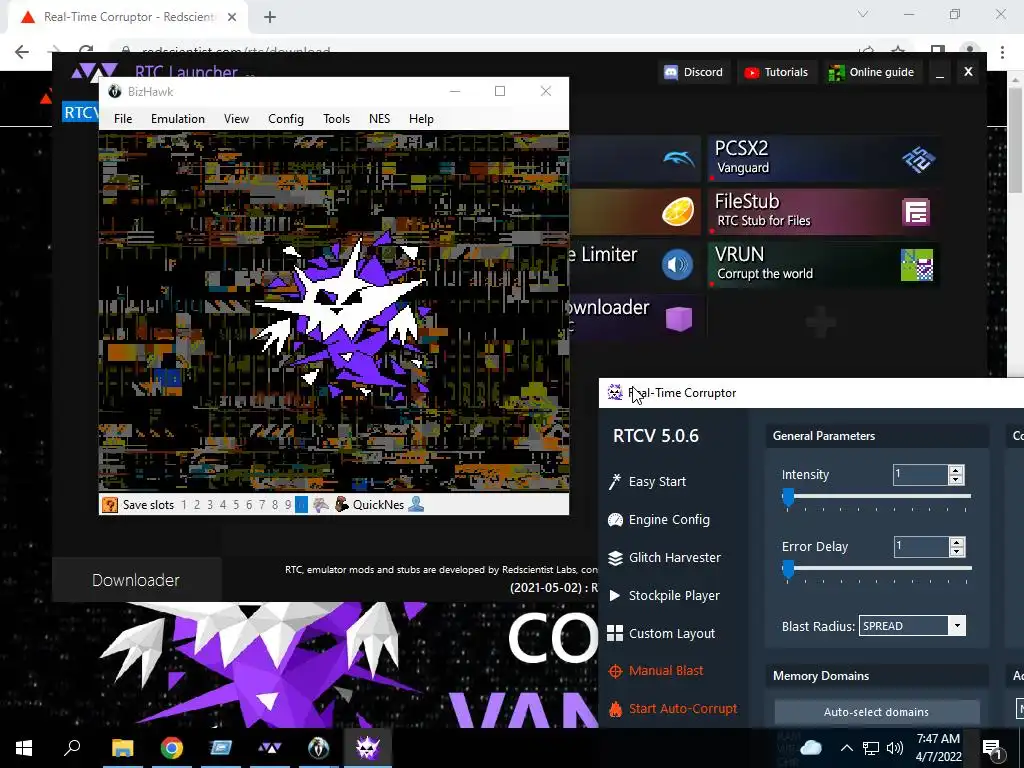Click the VRUN pixel-art icon
The height and width of the screenshot is (768, 1024).
(x=917, y=265)
